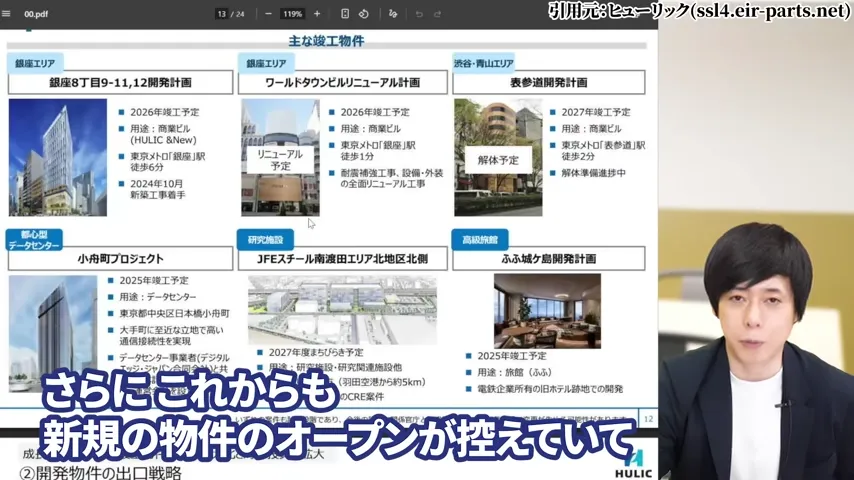Click the 銀座エリア tag above ワールドタウンビル
854x480 pixels.
tap(266, 63)
